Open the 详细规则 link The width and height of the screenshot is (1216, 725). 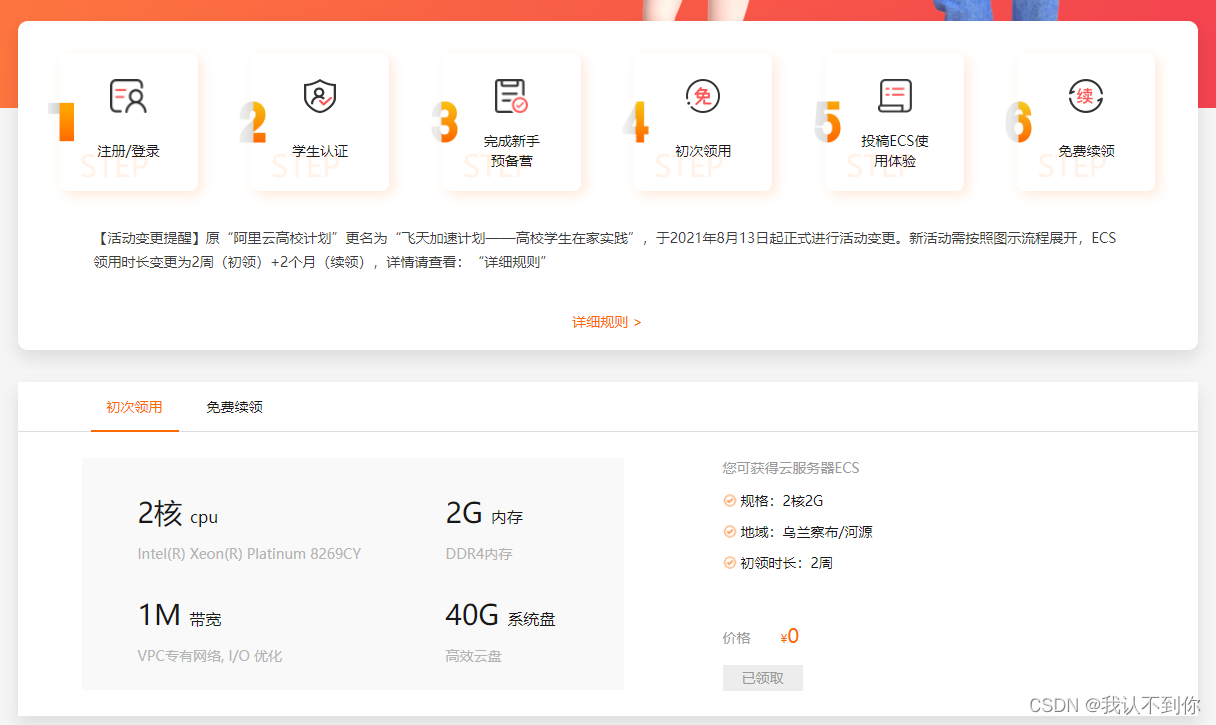pyautogui.click(x=600, y=322)
